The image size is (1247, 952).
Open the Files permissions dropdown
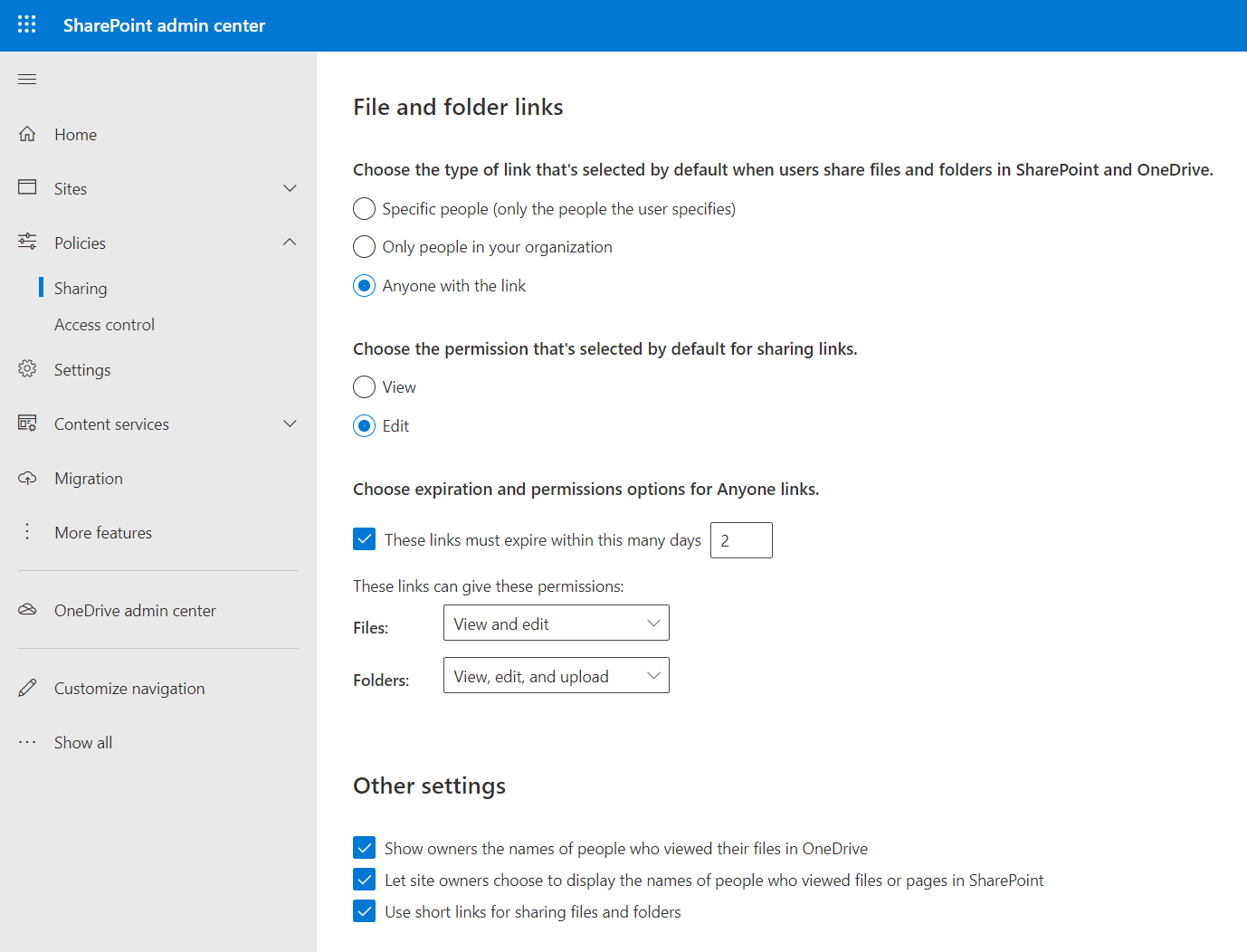tap(557, 623)
